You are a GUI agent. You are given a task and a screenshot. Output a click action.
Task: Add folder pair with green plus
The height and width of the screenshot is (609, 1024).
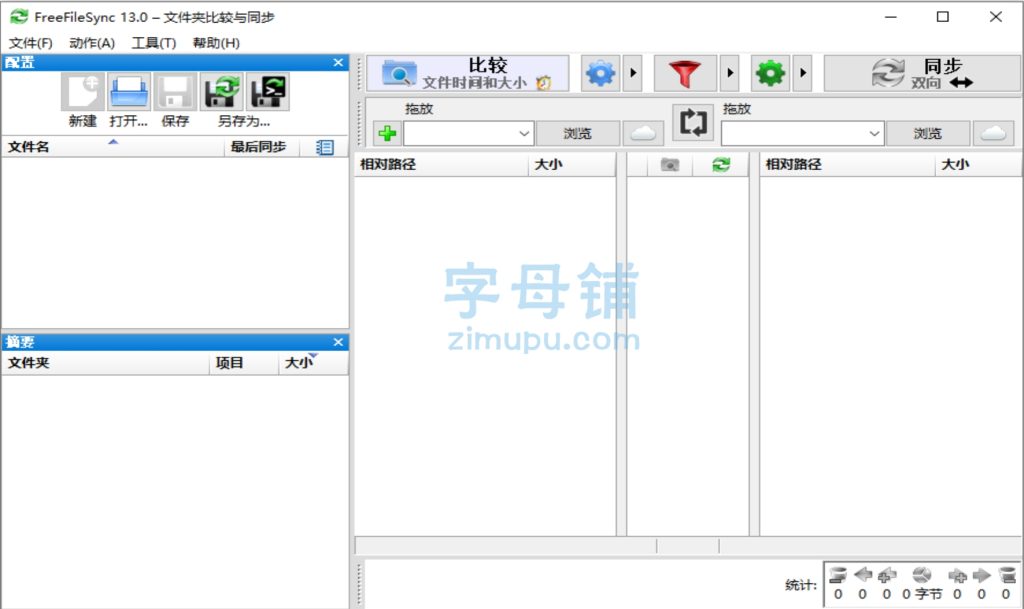[x=387, y=134]
